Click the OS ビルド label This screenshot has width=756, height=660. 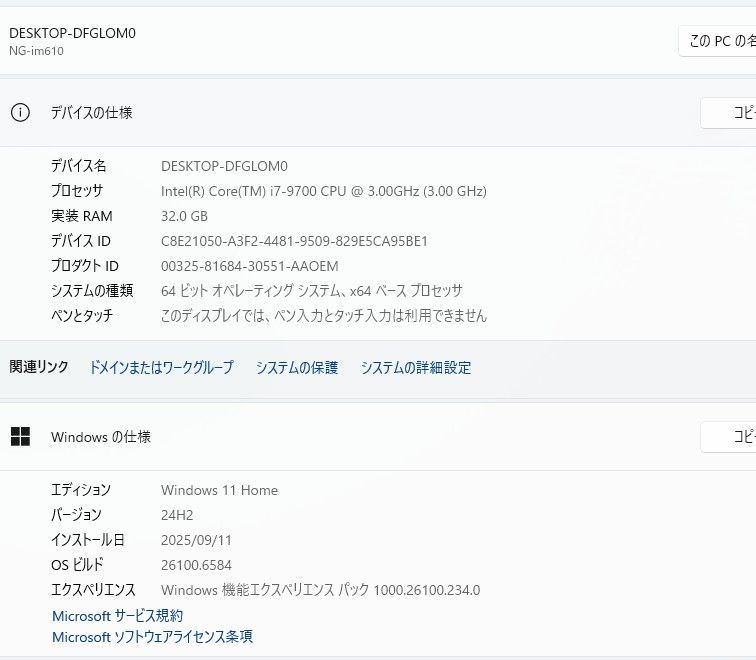(77, 565)
